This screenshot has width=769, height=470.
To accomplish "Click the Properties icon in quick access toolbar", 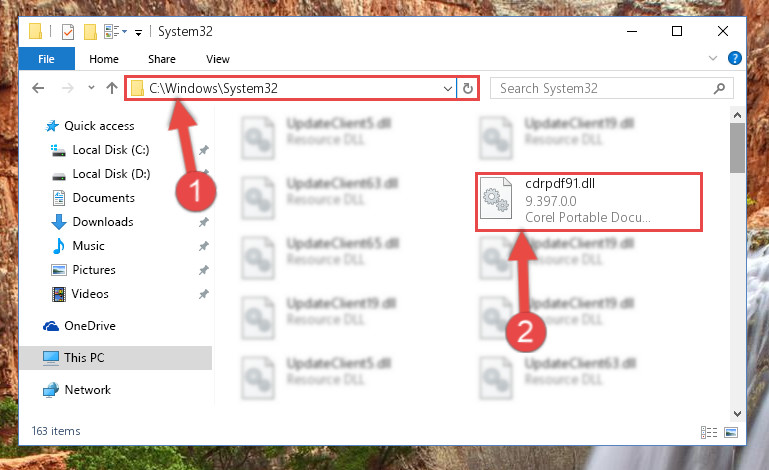I will point(68,32).
